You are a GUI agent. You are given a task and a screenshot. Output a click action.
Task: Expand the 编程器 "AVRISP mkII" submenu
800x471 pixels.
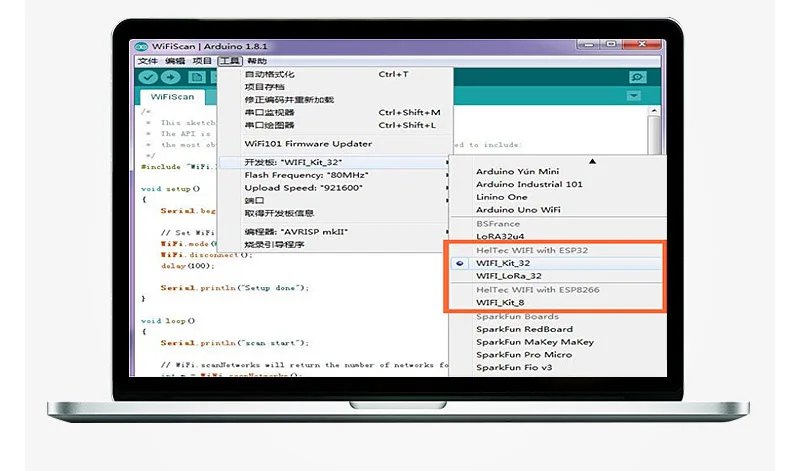pos(335,232)
